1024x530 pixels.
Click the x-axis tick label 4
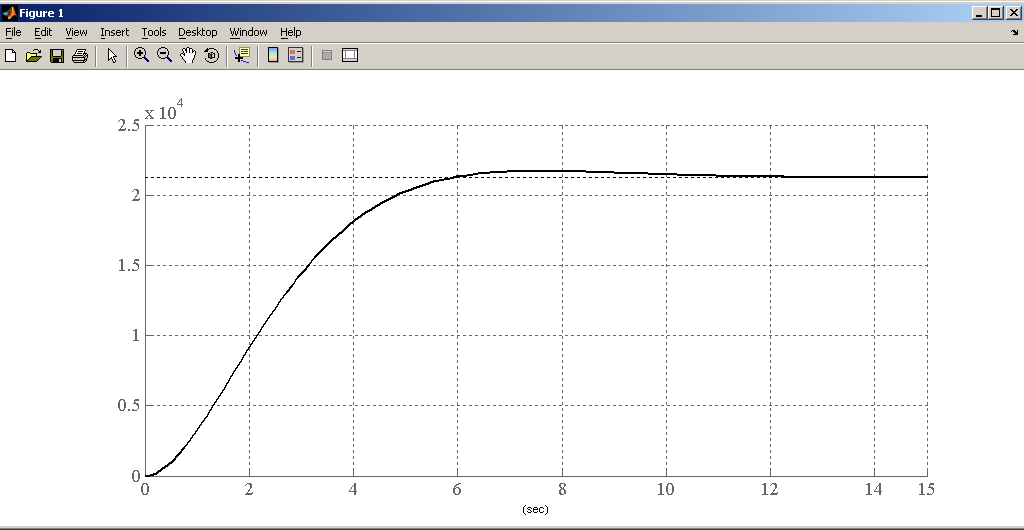[353, 490]
